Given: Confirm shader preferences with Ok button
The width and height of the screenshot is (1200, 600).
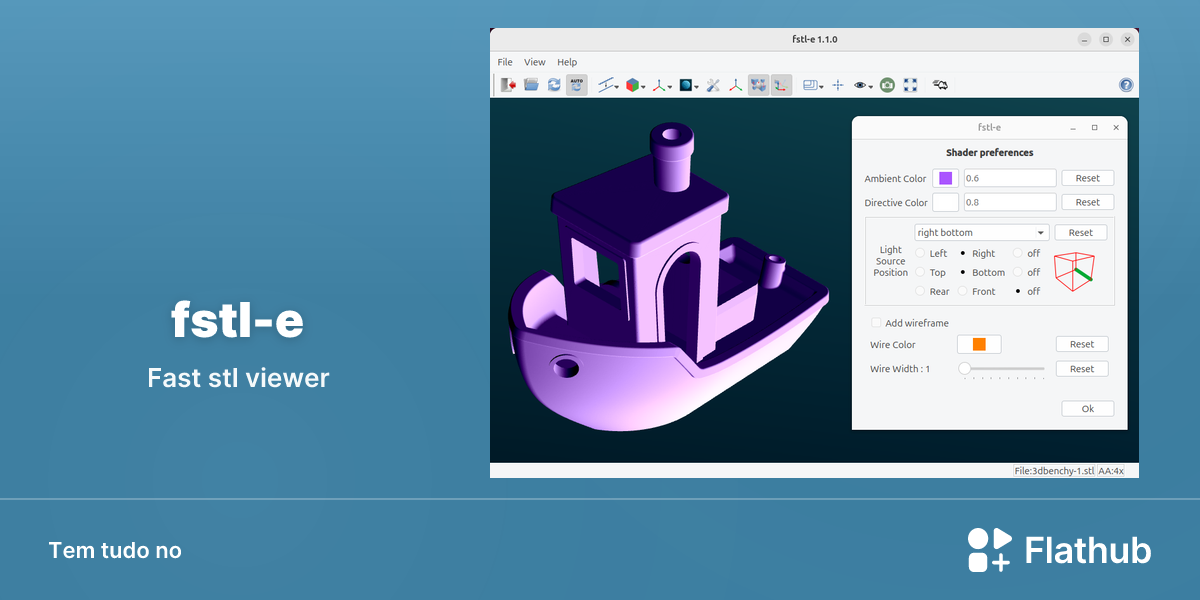Looking at the screenshot, I should point(1088,409).
